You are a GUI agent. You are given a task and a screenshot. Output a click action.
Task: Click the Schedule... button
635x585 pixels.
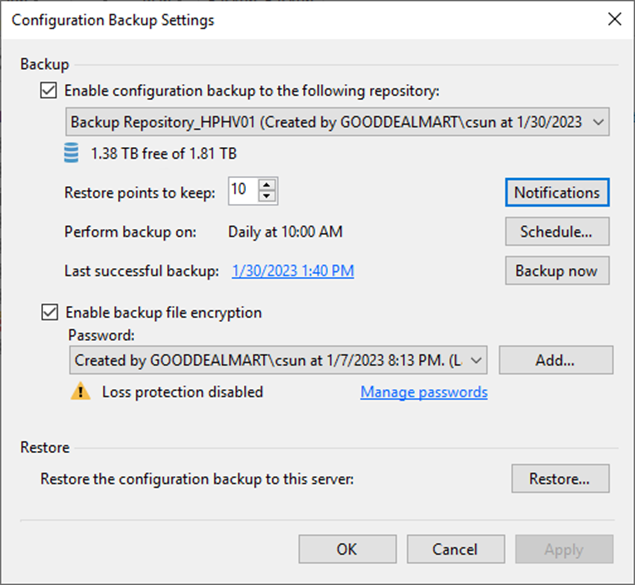click(557, 231)
